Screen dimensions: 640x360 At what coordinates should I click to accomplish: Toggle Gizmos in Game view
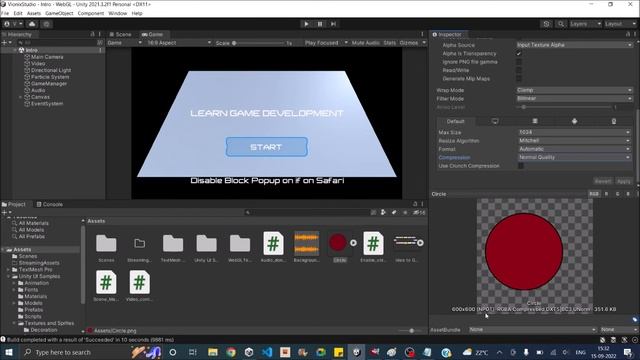click(x=409, y=43)
